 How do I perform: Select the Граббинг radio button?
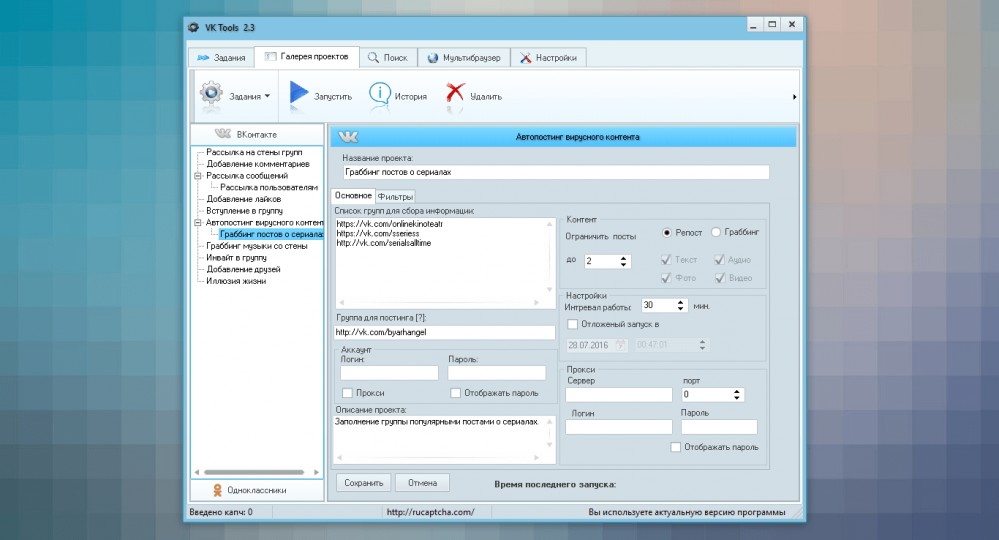tap(716, 232)
